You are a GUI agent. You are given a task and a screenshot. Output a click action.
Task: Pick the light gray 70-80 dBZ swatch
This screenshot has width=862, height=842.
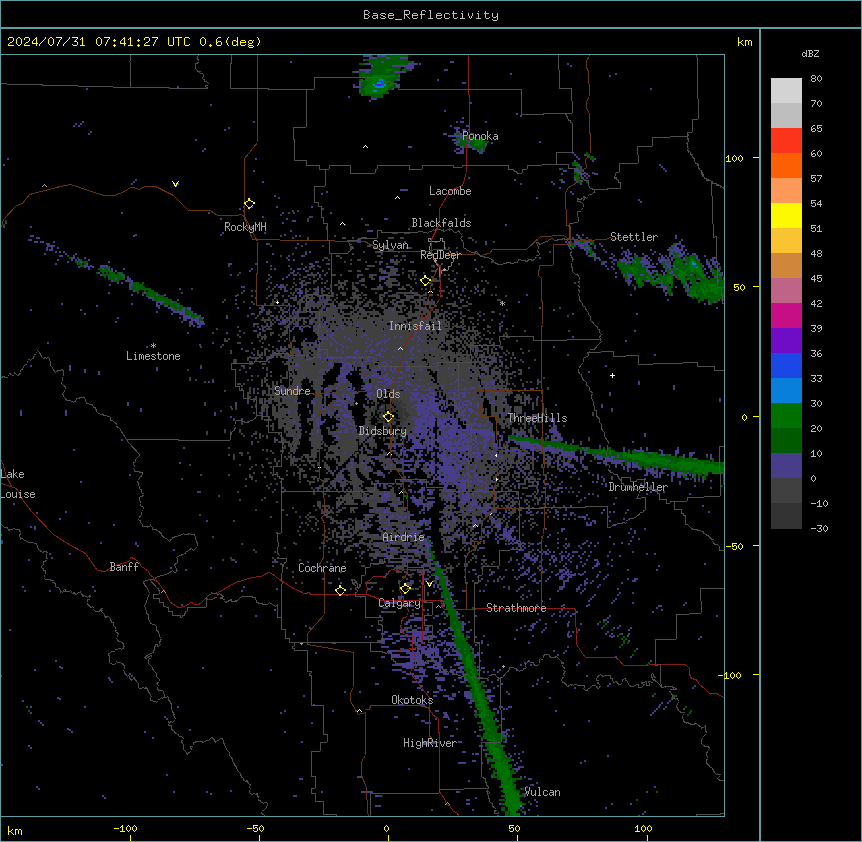point(786,91)
